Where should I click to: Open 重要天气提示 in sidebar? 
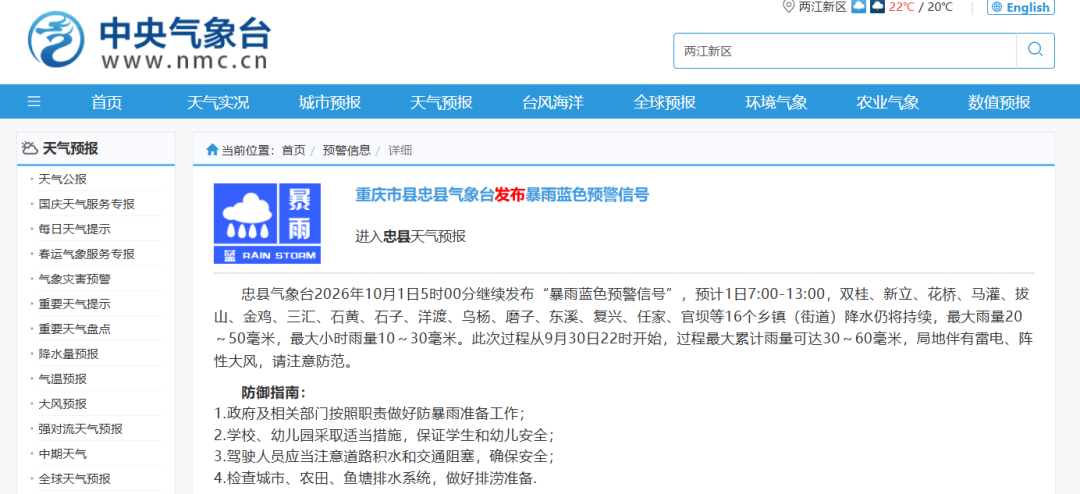click(74, 304)
